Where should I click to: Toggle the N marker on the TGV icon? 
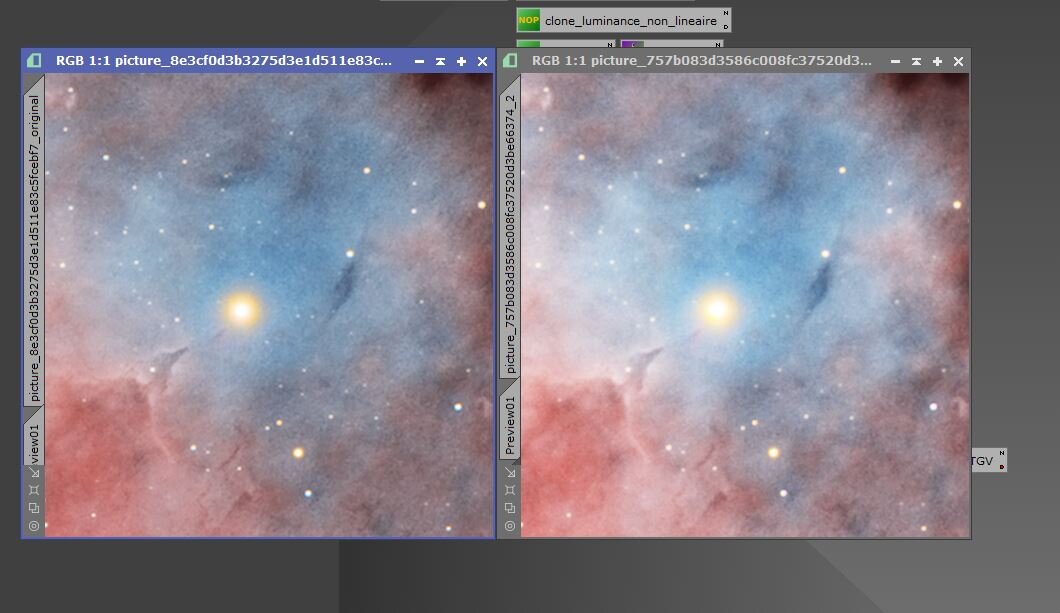[x=1001, y=452]
